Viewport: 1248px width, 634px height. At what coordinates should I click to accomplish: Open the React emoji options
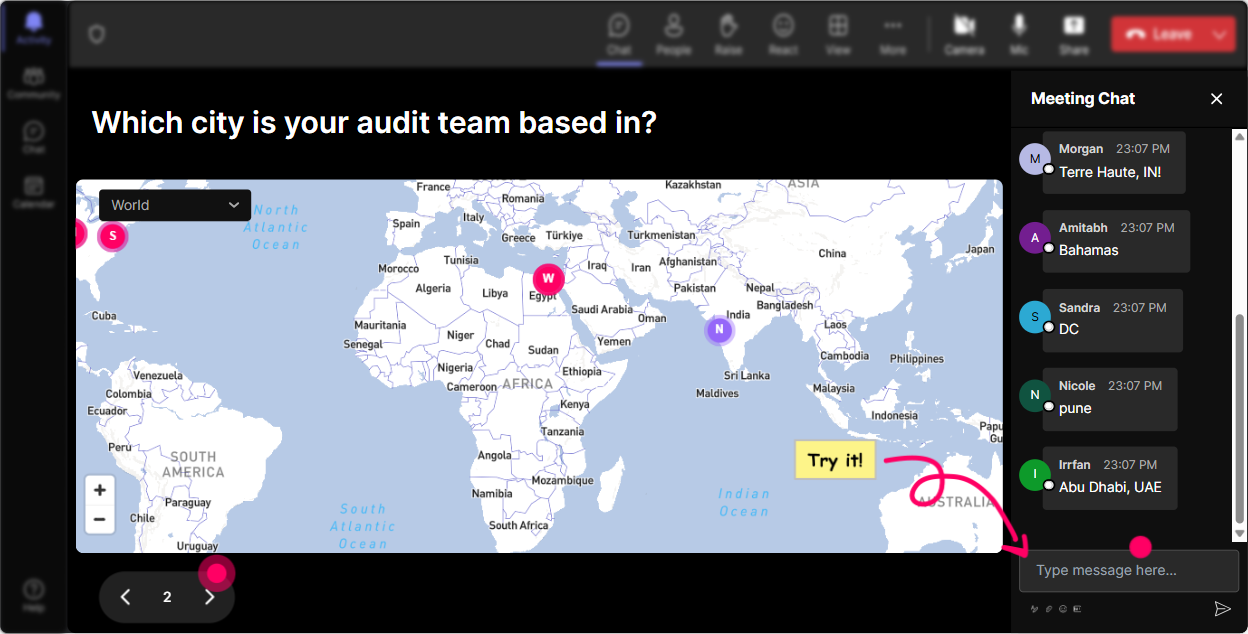click(x=783, y=34)
